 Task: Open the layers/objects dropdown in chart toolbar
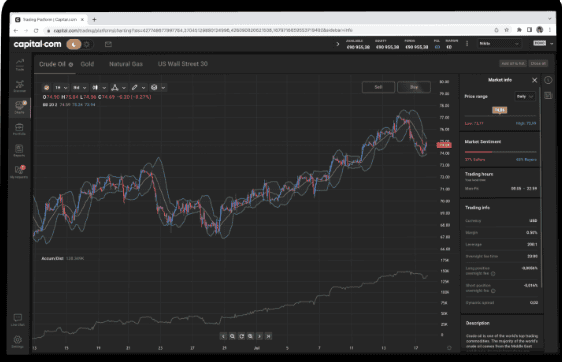pos(158,87)
